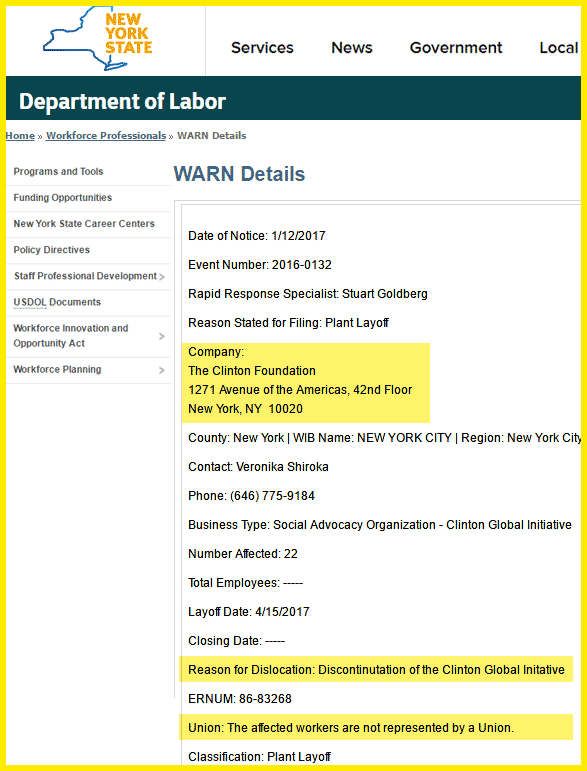Click Reason Stated for Filing line
587x771 pixels.
(289, 323)
